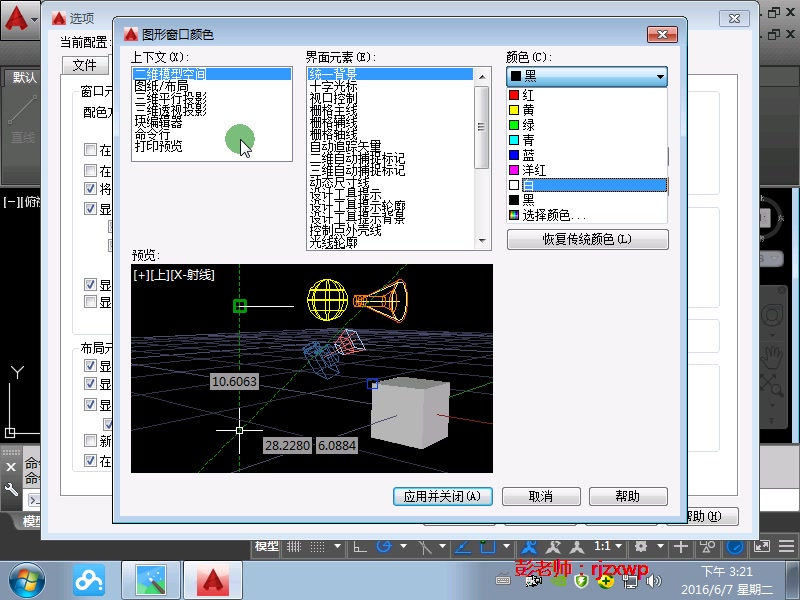
Task: Click the 恢复传统颜色 button
Action: click(587, 239)
